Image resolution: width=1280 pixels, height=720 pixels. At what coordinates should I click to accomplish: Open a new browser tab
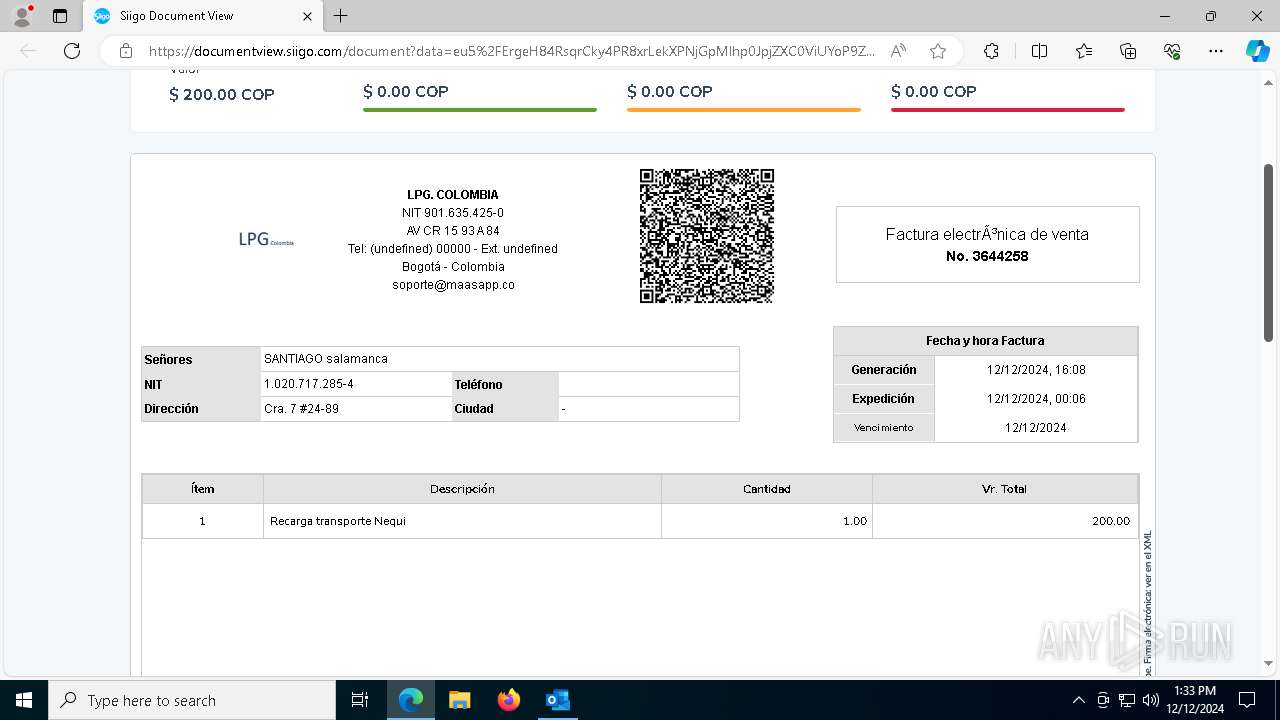pyautogui.click(x=340, y=16)
